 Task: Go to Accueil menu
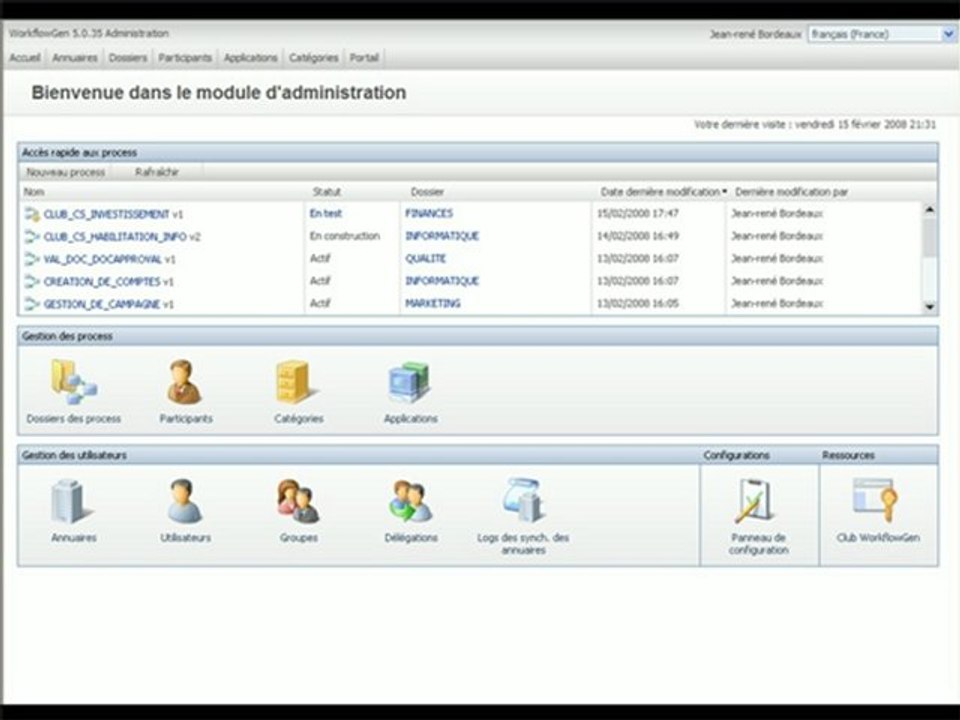click(x=24, y=58)
